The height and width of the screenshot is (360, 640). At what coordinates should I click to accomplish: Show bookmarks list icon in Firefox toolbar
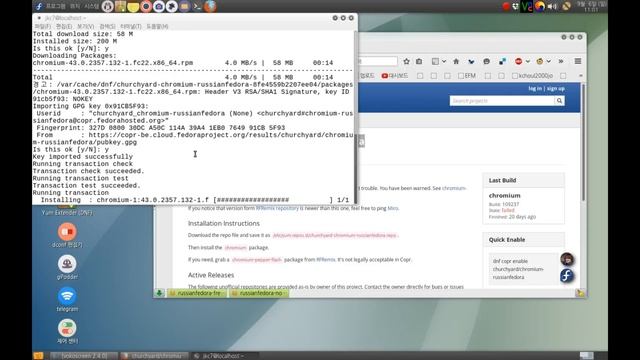point(419,61)
